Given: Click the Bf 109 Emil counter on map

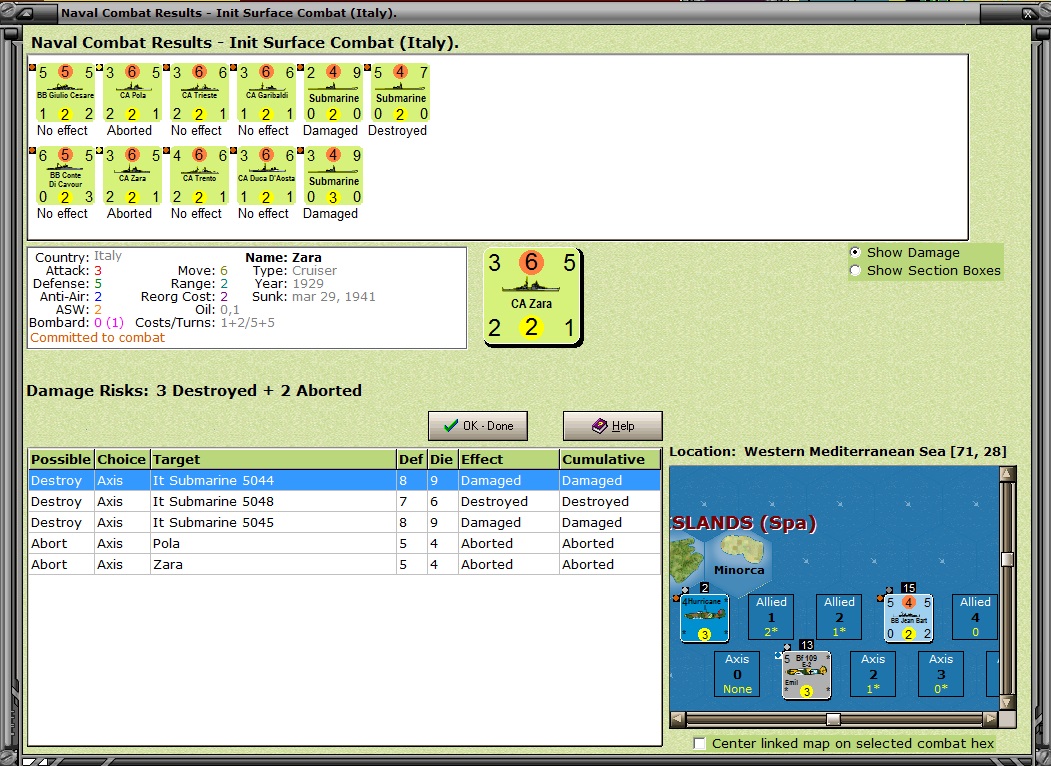Looking at the screenshot, I should [x=806, y=674].
